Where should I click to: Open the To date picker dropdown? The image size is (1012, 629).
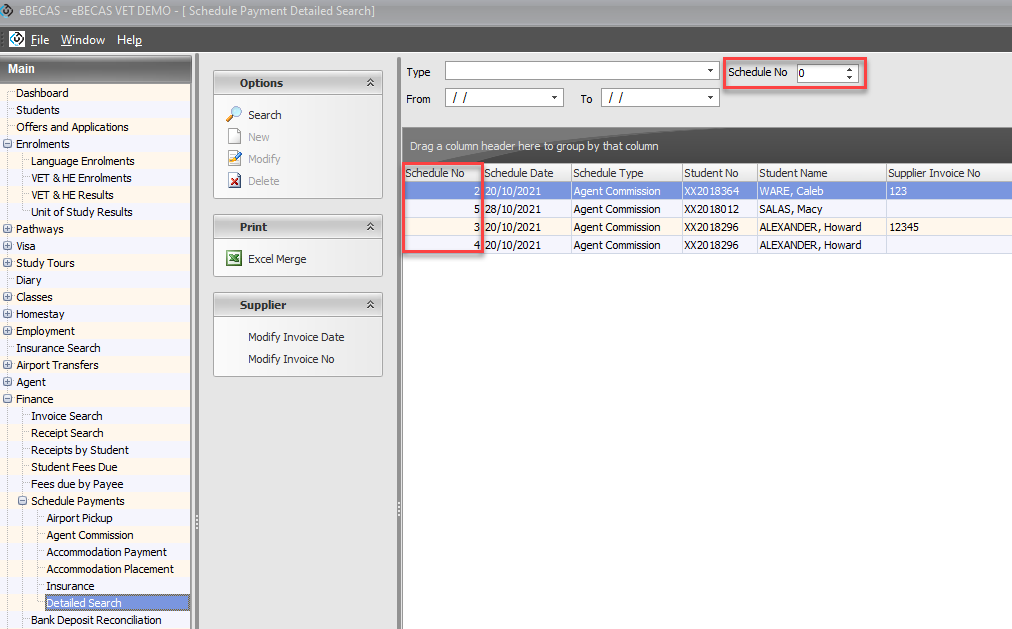tap(711, 98)
